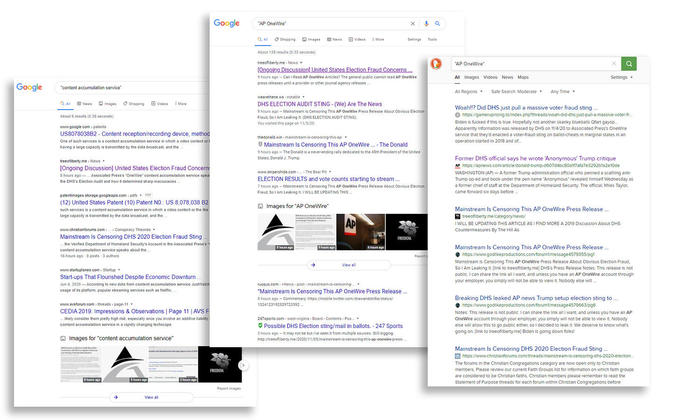Viewport: 700px width, 420px height.
Task: Clear the "AP OneWire" Google search box
Action: click(x=412, y=23)
